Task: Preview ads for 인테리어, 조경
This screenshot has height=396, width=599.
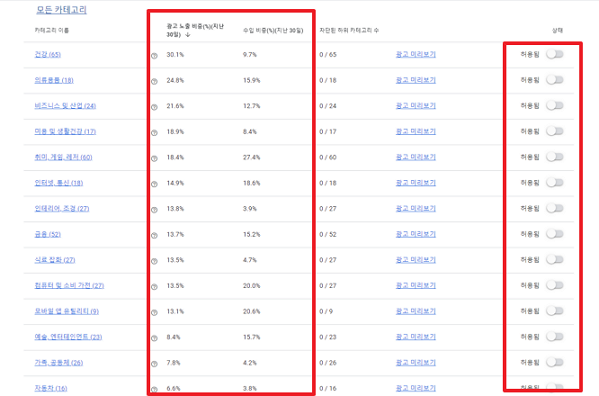Action: [x=416, y=209]
